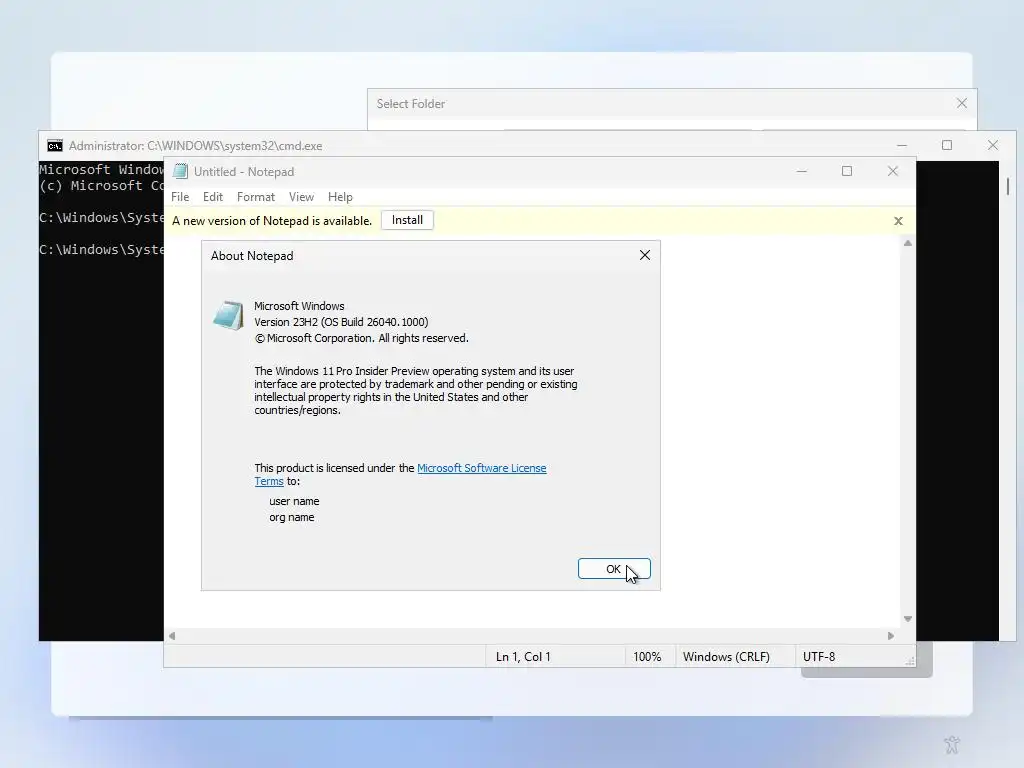The width and height of the screenshot is (1024, 768).
Task: Minimize the Notepad window
Action: [802, 171]
